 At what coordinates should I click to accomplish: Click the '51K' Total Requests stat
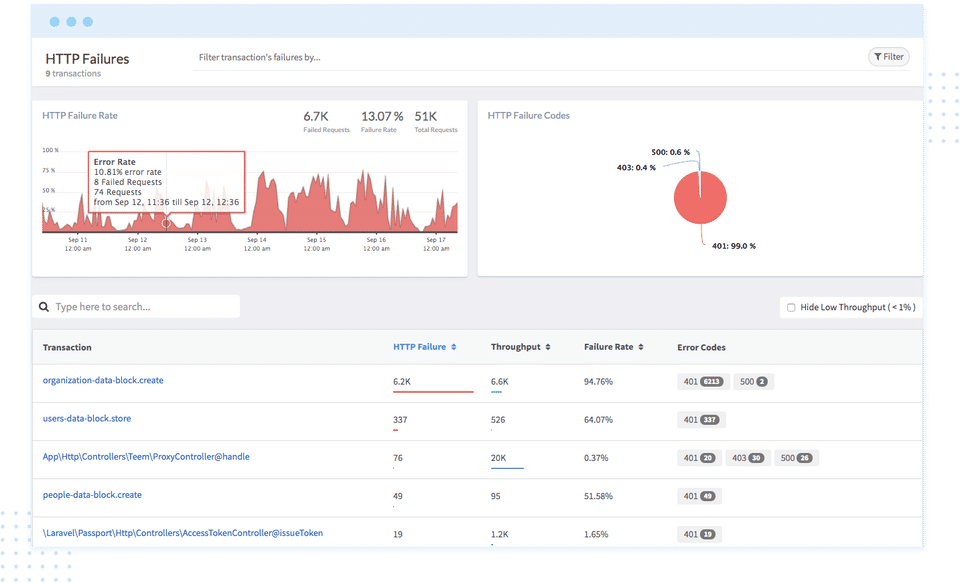(x=426, y=116)
